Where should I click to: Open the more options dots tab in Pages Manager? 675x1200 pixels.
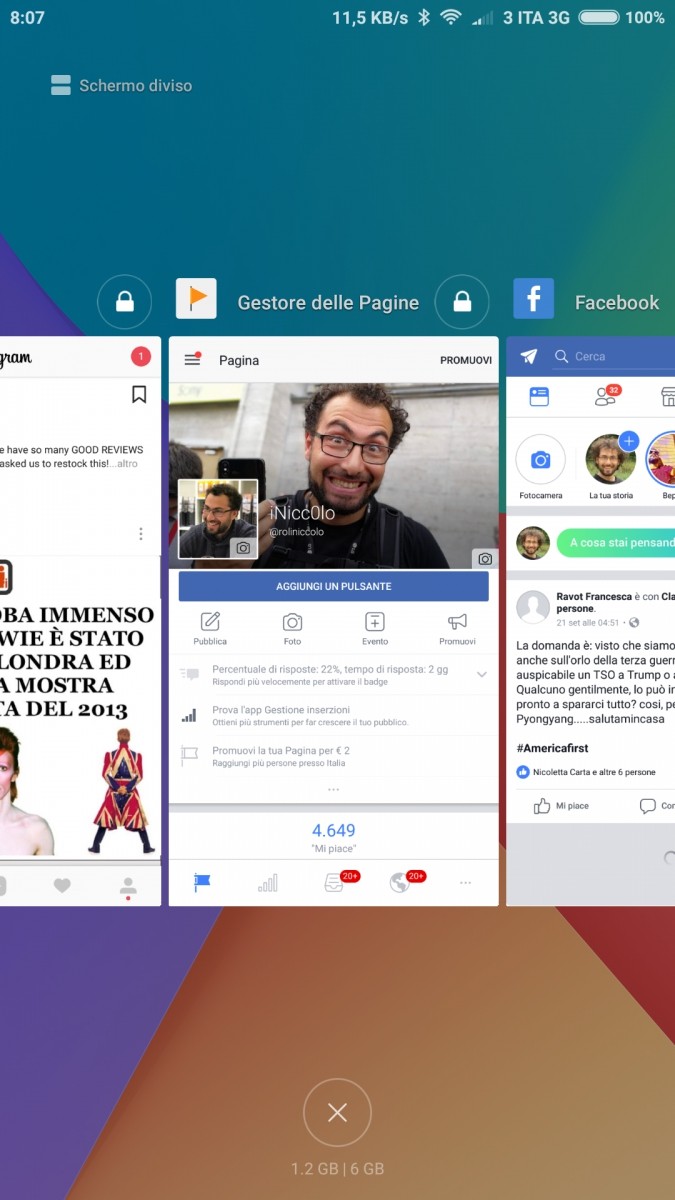465,883
